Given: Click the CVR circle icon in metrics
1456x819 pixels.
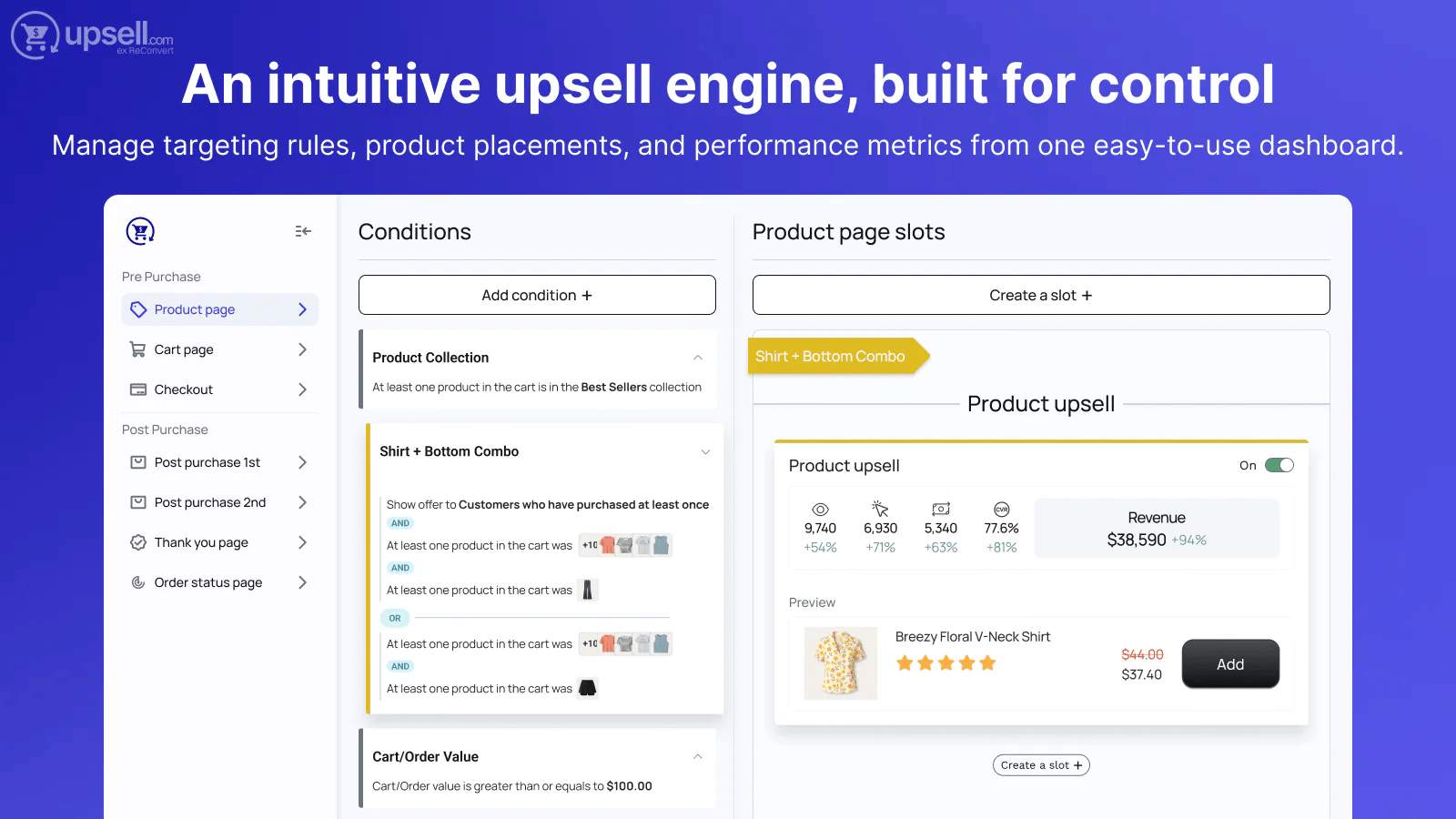Looking at the screenshot, I should point(1001,509).
